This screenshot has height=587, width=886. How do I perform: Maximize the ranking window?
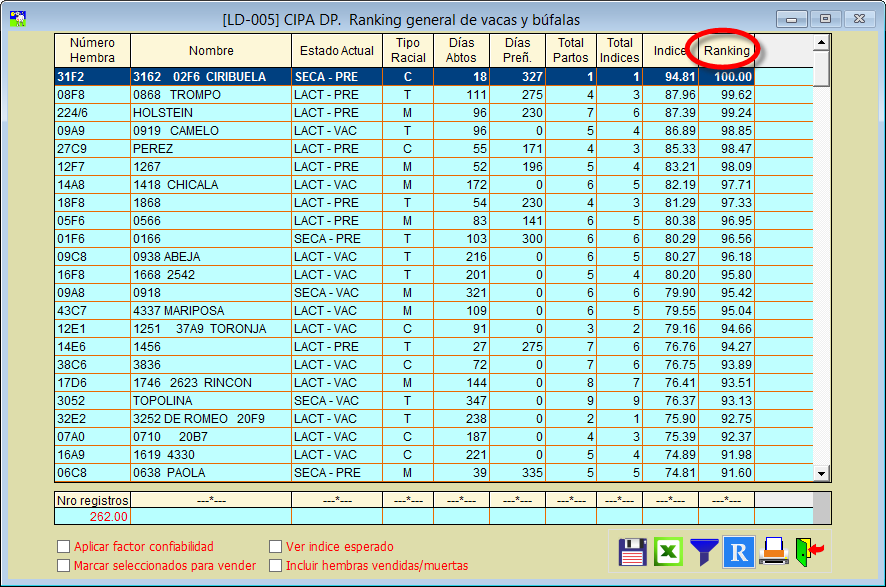click(x=825, y=18)
